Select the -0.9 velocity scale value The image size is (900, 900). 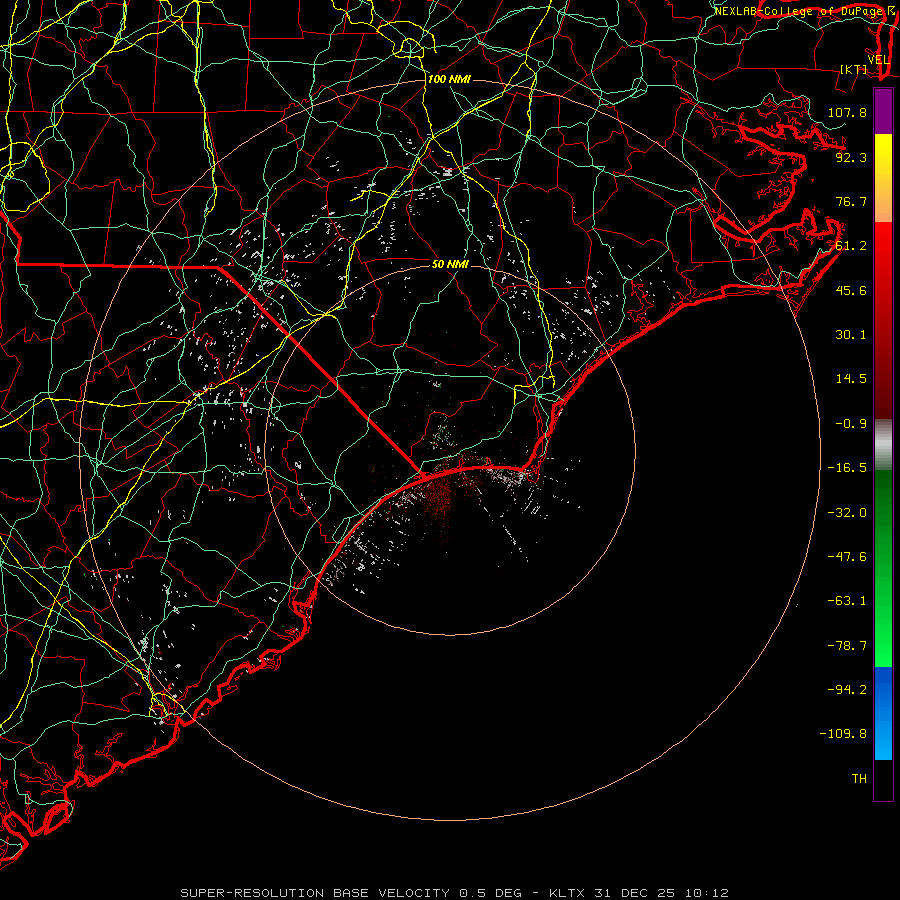[851, 424]
